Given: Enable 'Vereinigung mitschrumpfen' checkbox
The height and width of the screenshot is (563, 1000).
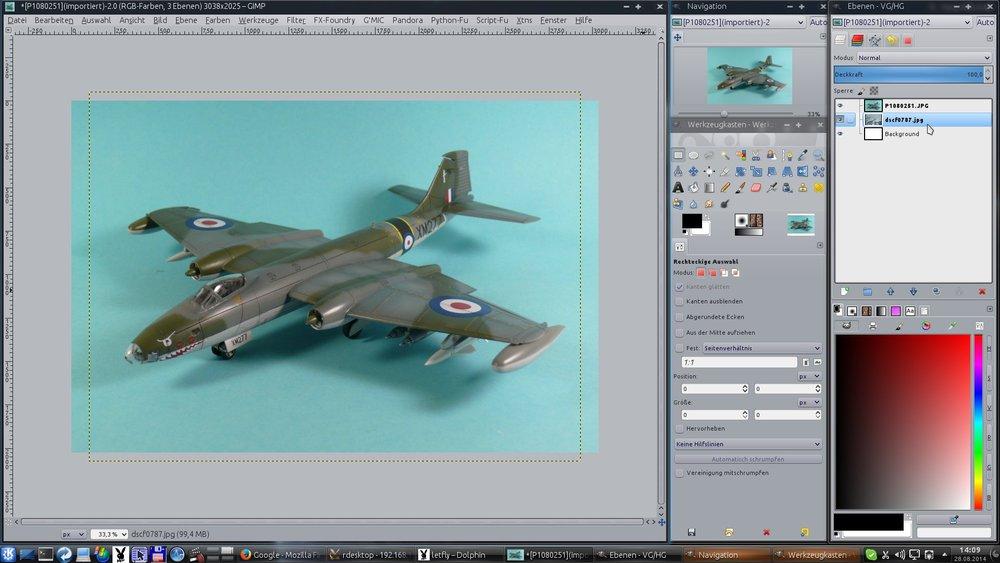Looking at the screenshot, I should 679,473.
